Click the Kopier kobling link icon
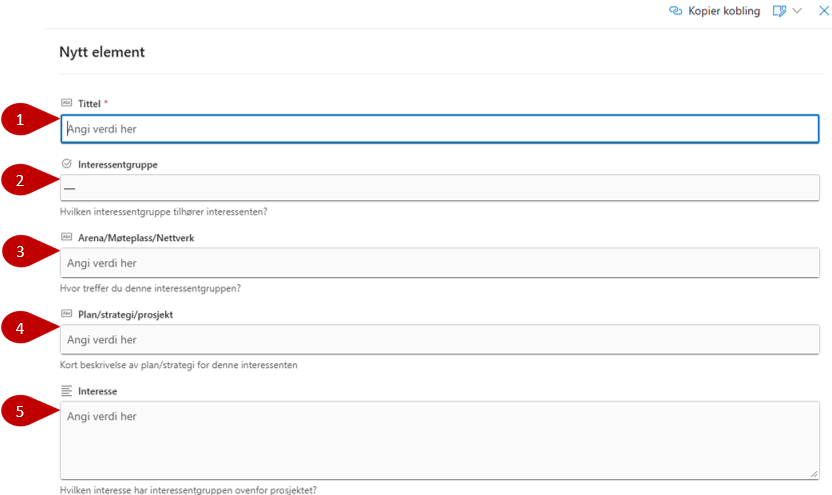 click(x=675, y=11)
